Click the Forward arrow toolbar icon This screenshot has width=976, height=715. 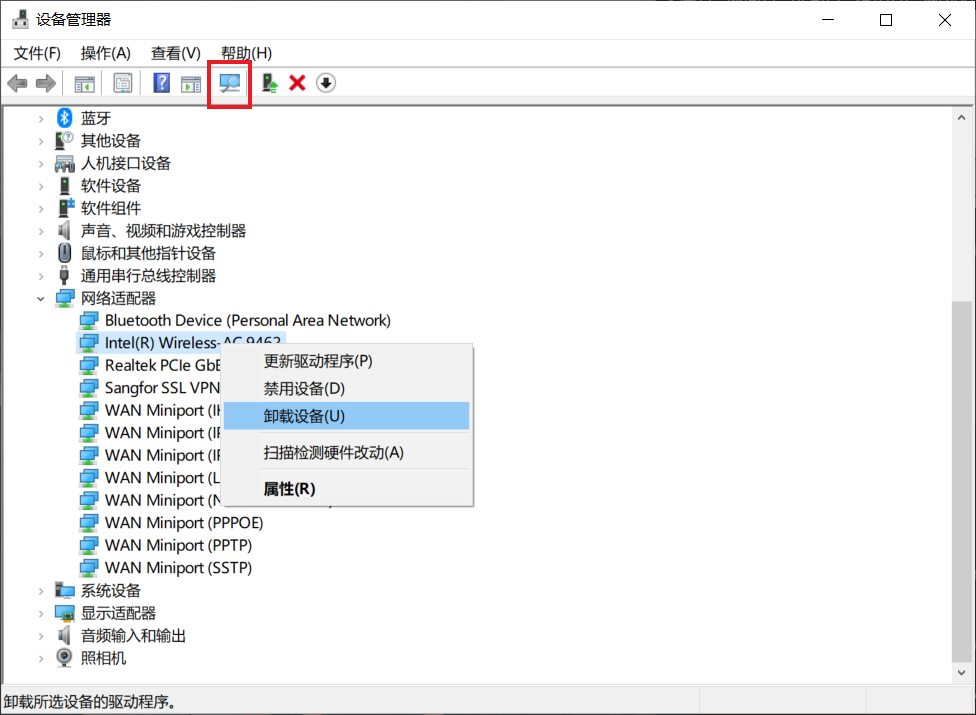(x=46, y=83)
